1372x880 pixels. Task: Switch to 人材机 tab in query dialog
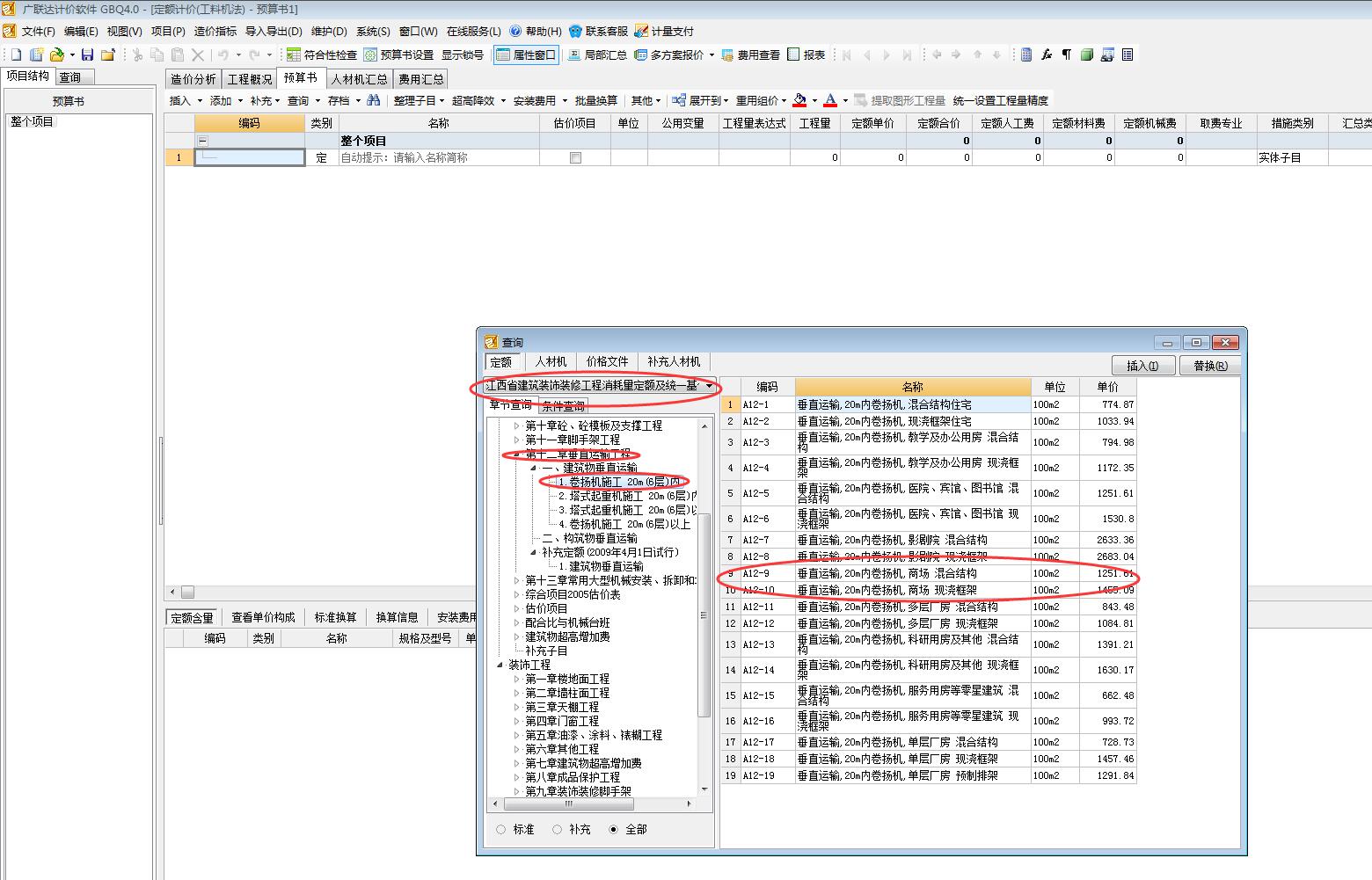click(x=551, y=361)
